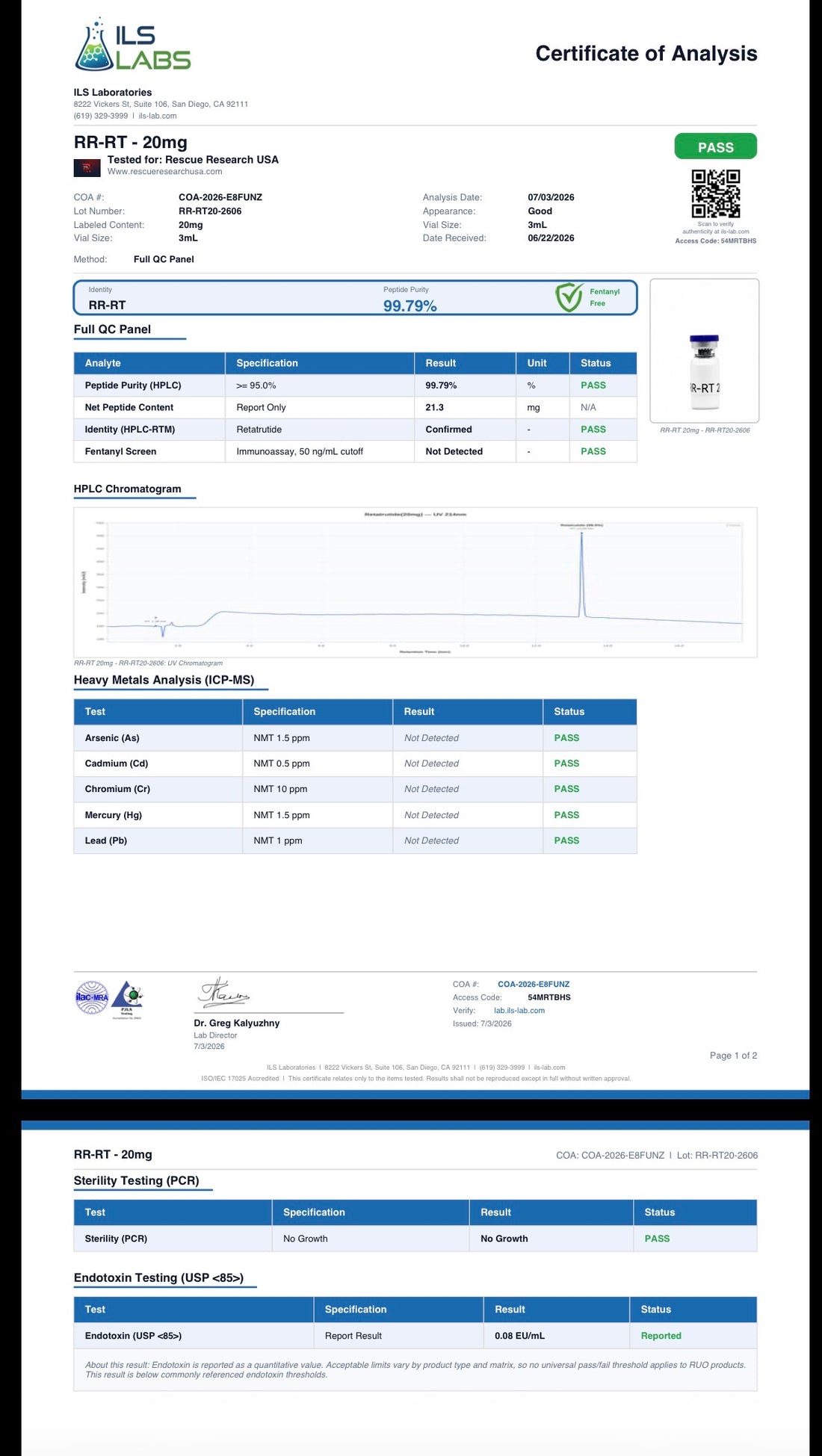Image resolution: width=822 pixels, height=1456 pixels.
Task: Click the Rescue Research USA logo thumbnail
Action: [x=87, y=168]
